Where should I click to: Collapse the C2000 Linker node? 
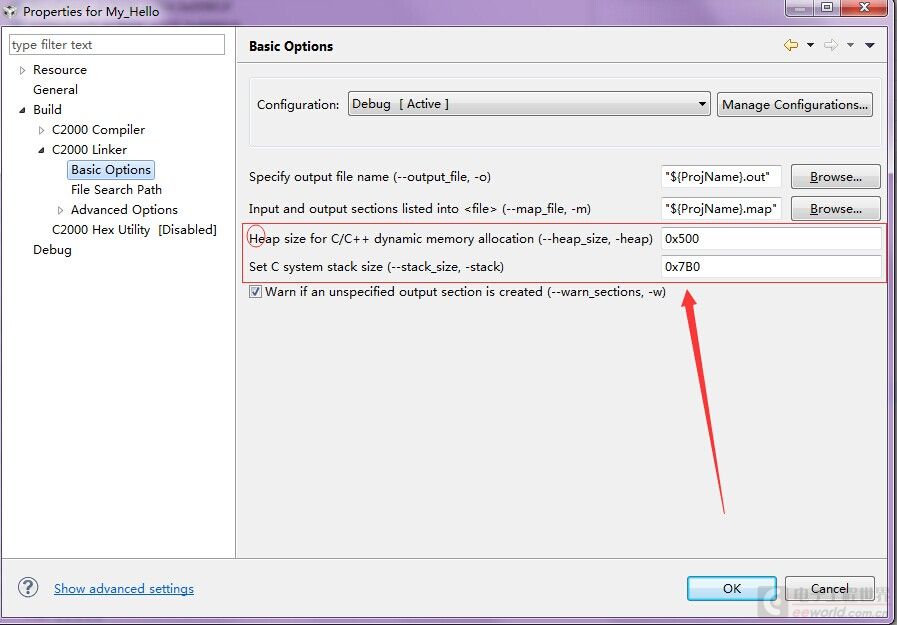tap(41, 150)
